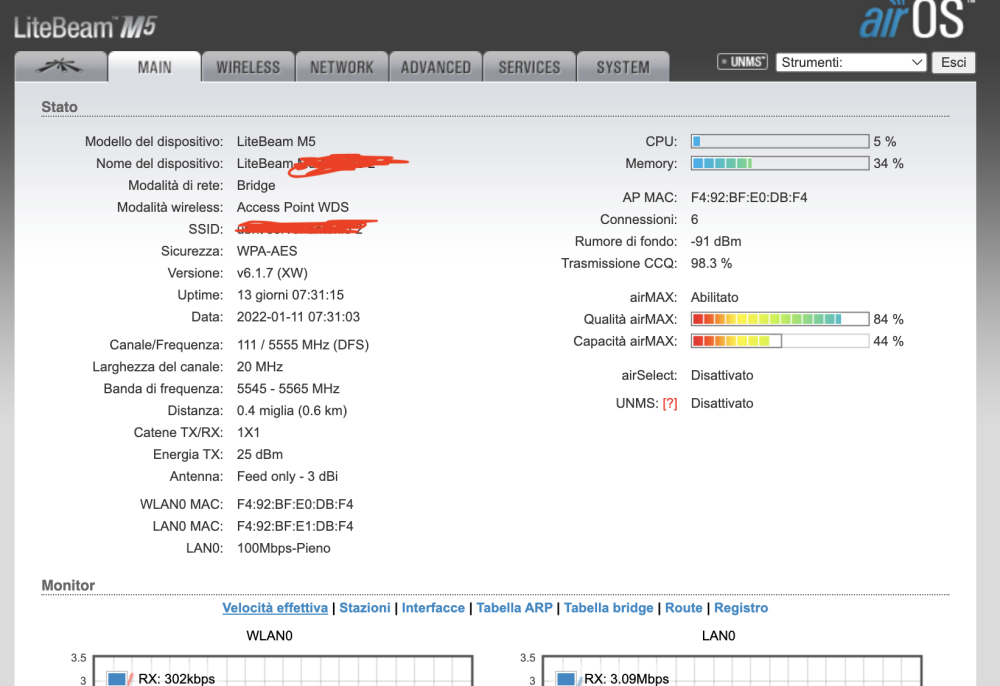Click the Qualità airMAX color bar
Screen dimensions: 1000x686
tap(779, 319)
